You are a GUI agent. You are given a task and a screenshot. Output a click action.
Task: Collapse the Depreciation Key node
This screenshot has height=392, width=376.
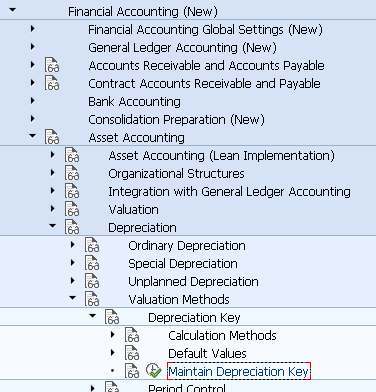[92, 316]
